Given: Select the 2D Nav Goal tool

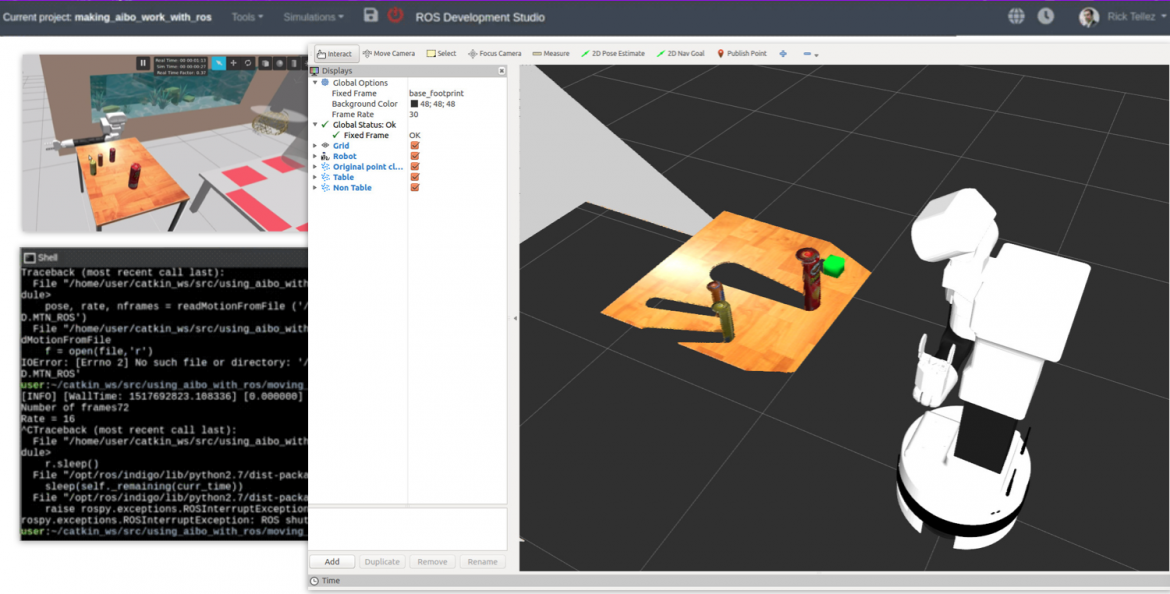Looking at the screenshot, I should tap(681, 54).
